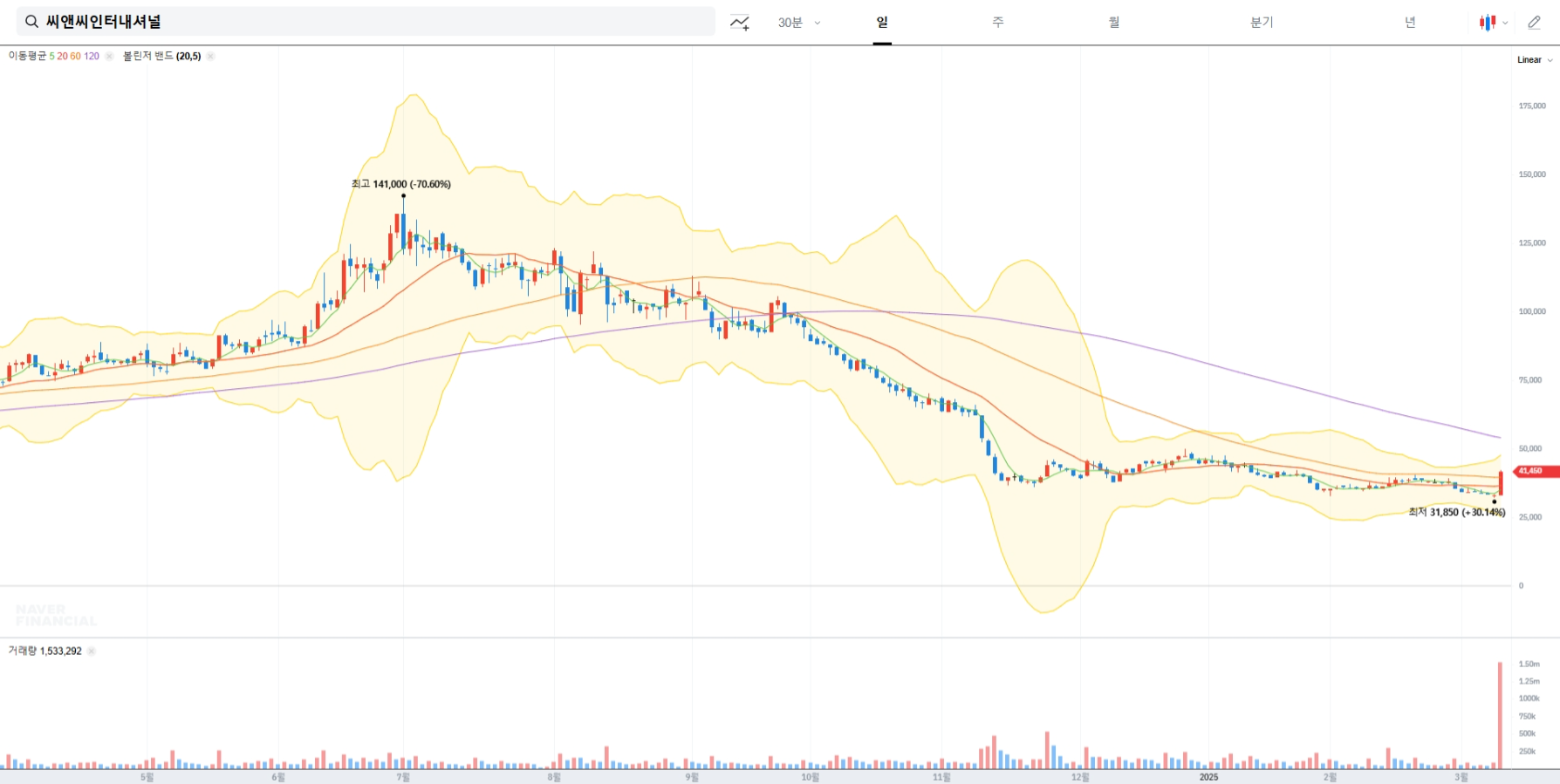
Task: Remove the 이동평균 indicator with its X
Action: click(109, 56)
